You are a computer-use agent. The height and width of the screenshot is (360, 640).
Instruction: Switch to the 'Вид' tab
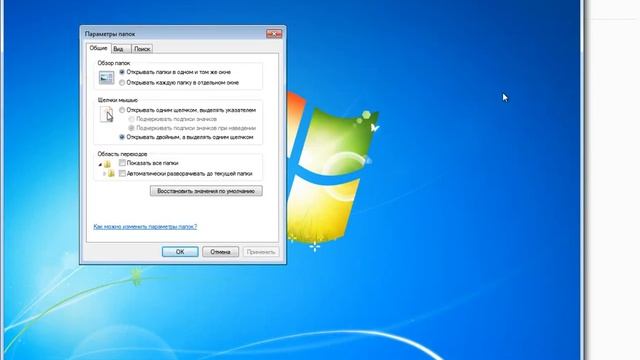[x=120, y=49]
